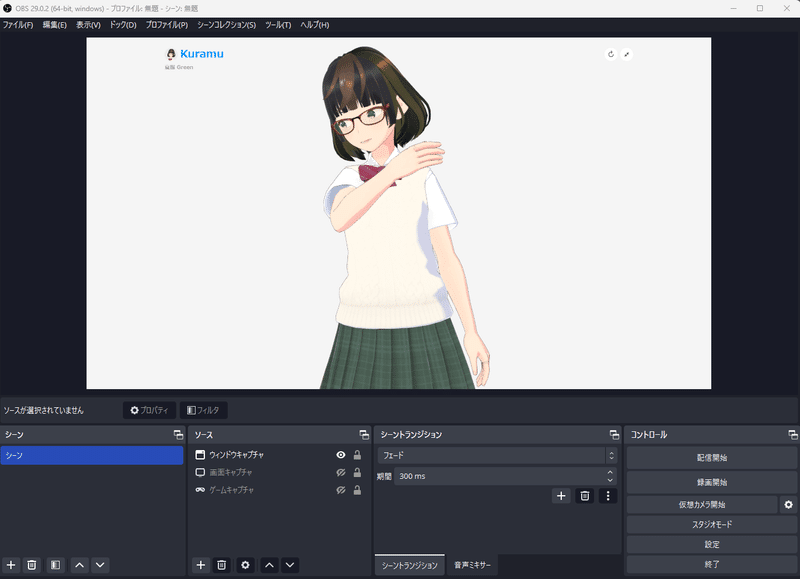
Task: Click the window icon beside ウィンドウキャプチャ
Action: 200,455
